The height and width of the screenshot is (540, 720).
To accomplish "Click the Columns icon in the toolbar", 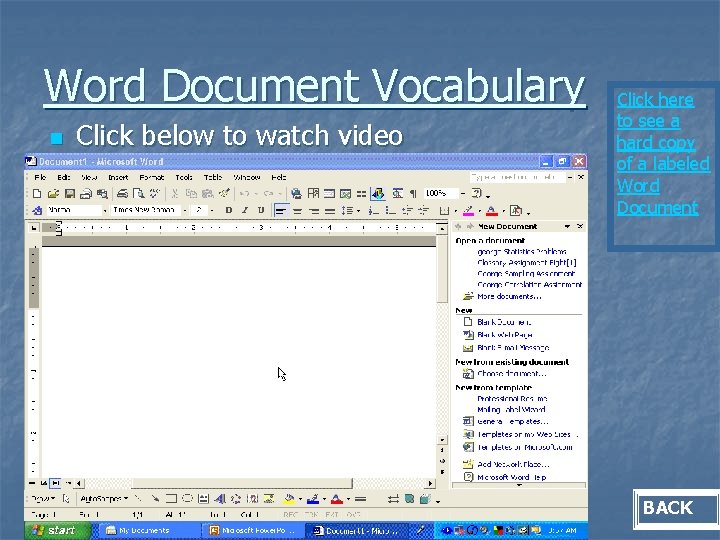I will [362, 194].
